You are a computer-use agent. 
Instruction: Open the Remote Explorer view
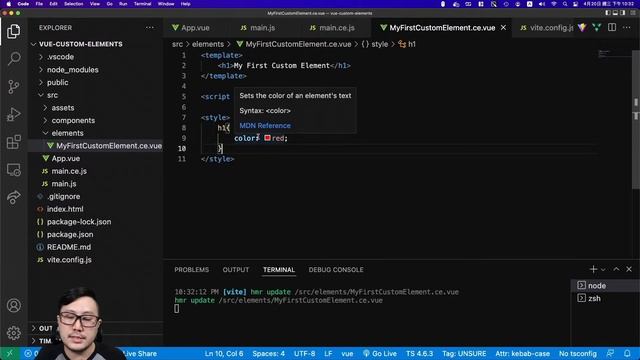(13, 170)
